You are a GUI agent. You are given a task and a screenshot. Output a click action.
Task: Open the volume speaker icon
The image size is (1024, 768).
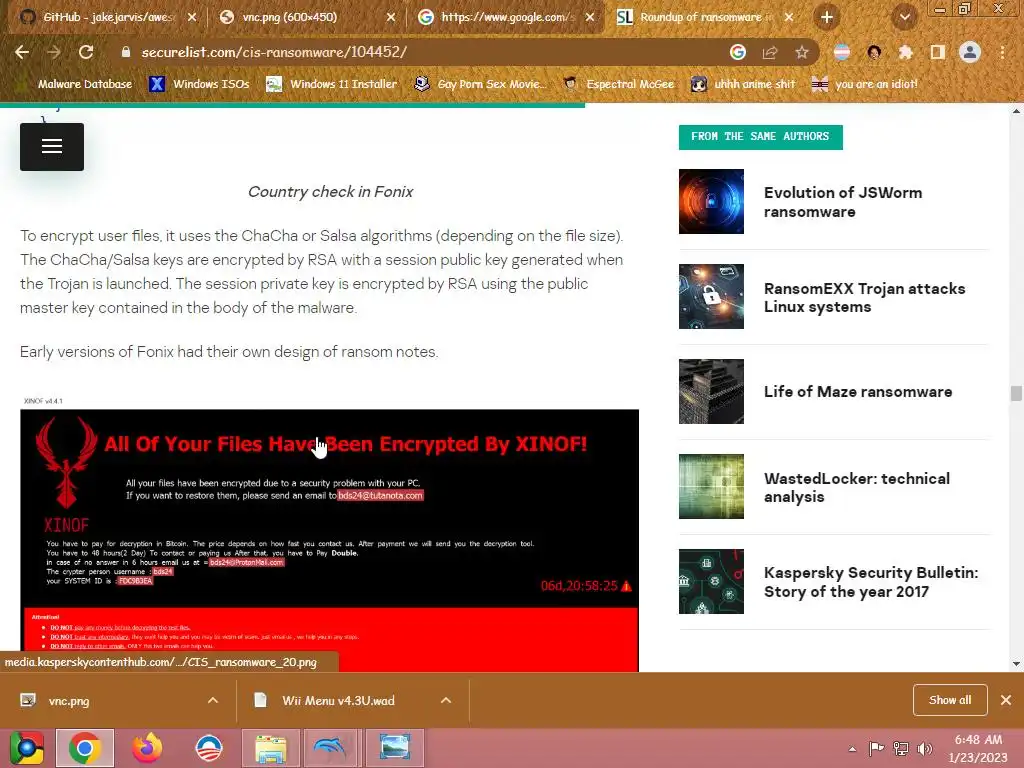point(925,748)
